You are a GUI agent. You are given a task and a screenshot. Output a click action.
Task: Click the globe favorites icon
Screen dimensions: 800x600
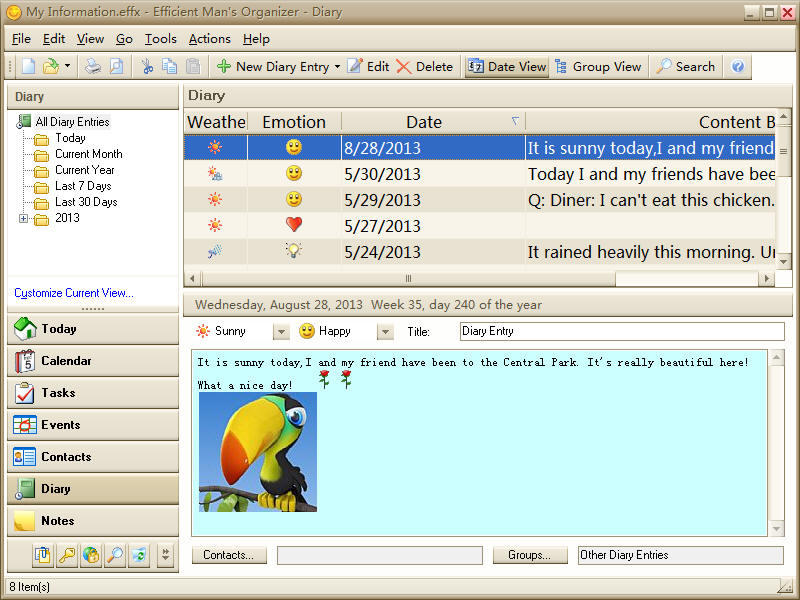pos(91,555)
